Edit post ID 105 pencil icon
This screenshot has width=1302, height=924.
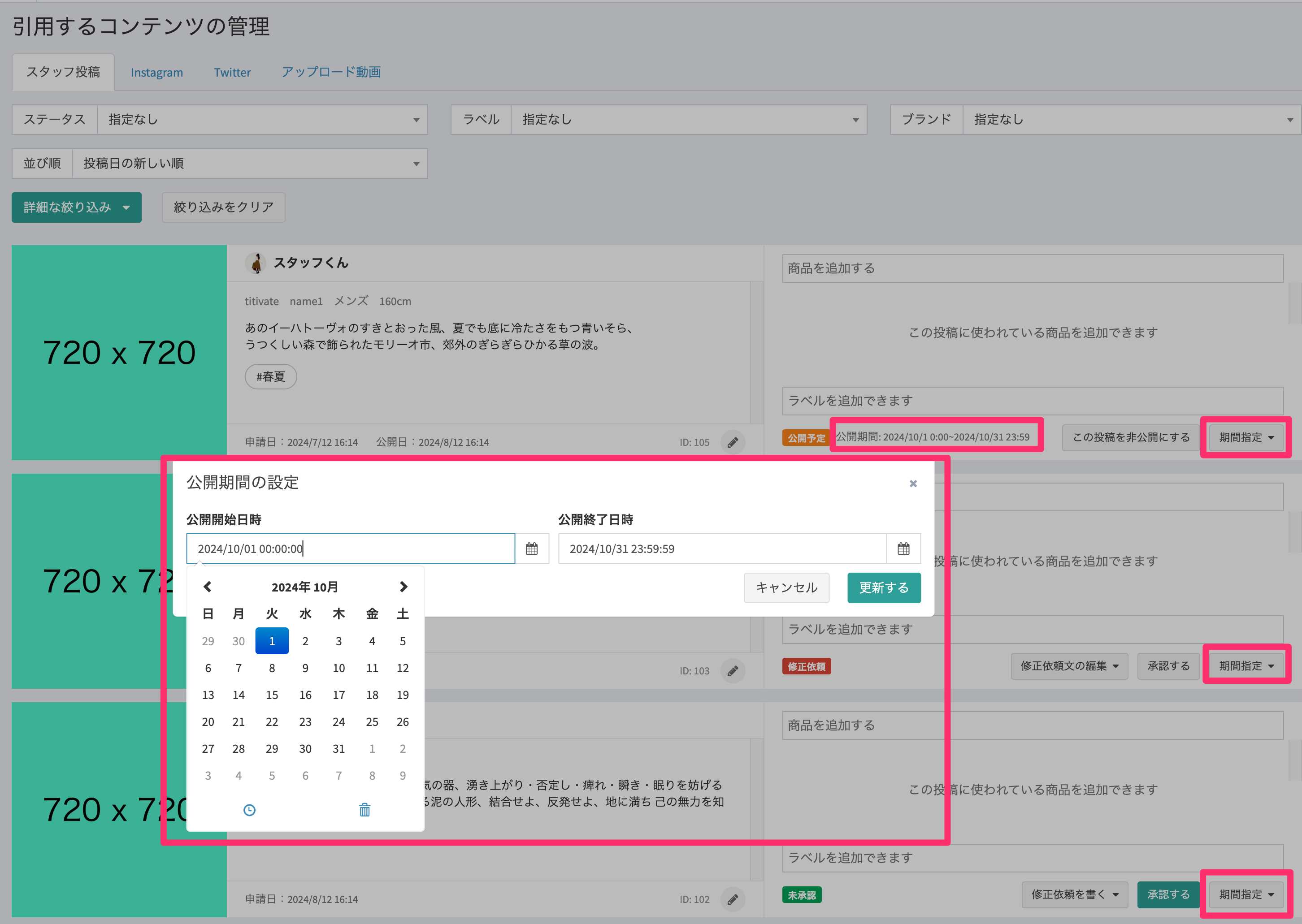pos(733,442)
